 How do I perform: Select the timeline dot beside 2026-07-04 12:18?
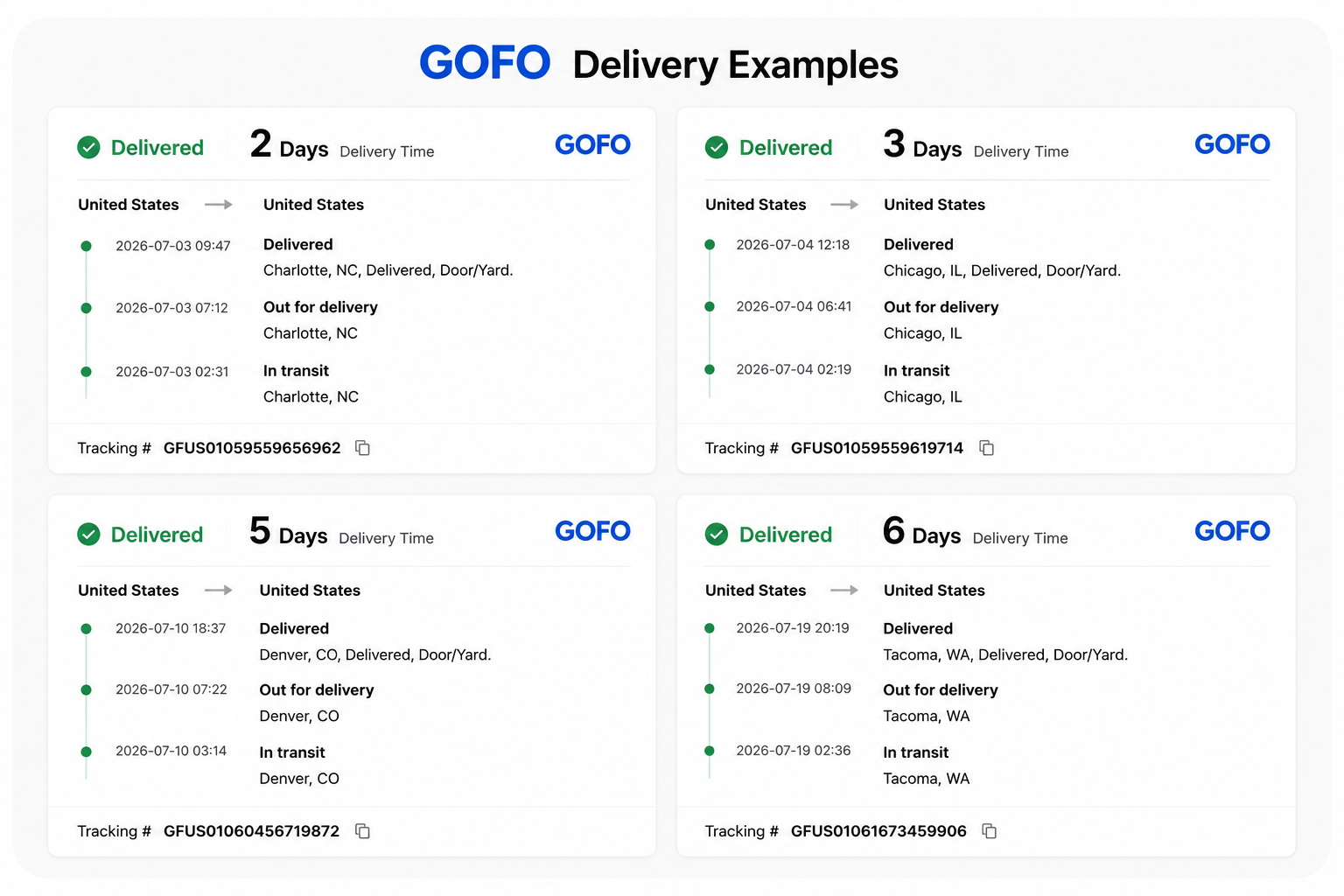tap(710, 245)
